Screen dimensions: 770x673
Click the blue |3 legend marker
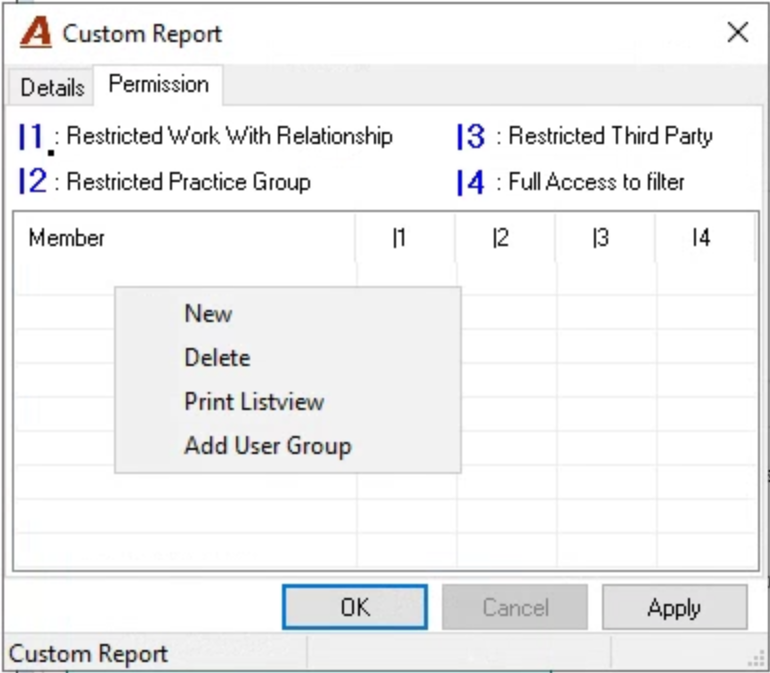471,136
